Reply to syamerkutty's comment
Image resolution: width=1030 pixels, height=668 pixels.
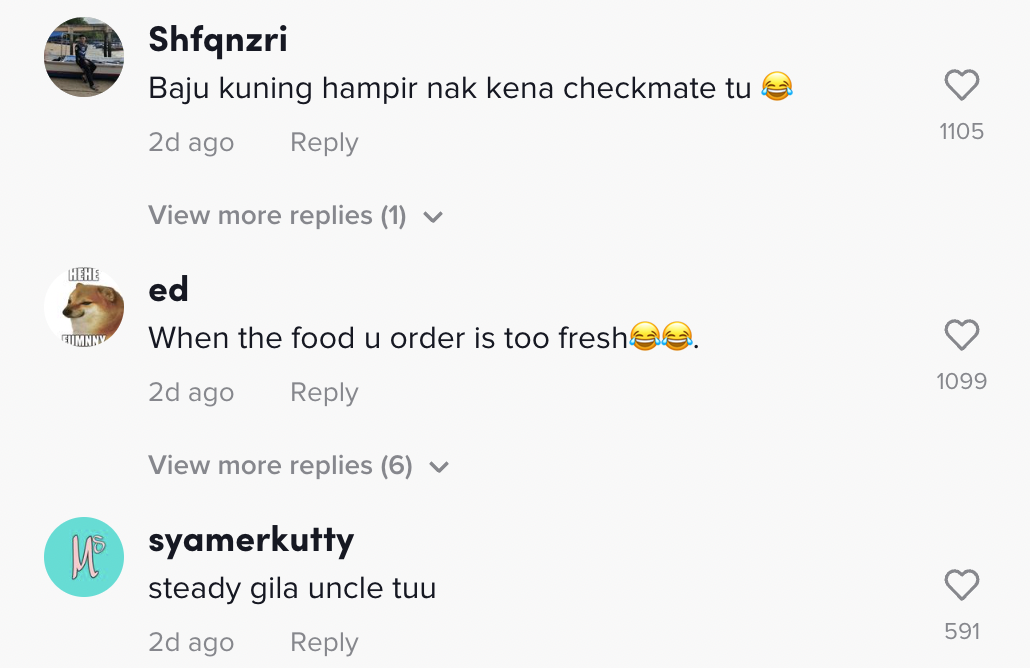click(x=323, y=643)
